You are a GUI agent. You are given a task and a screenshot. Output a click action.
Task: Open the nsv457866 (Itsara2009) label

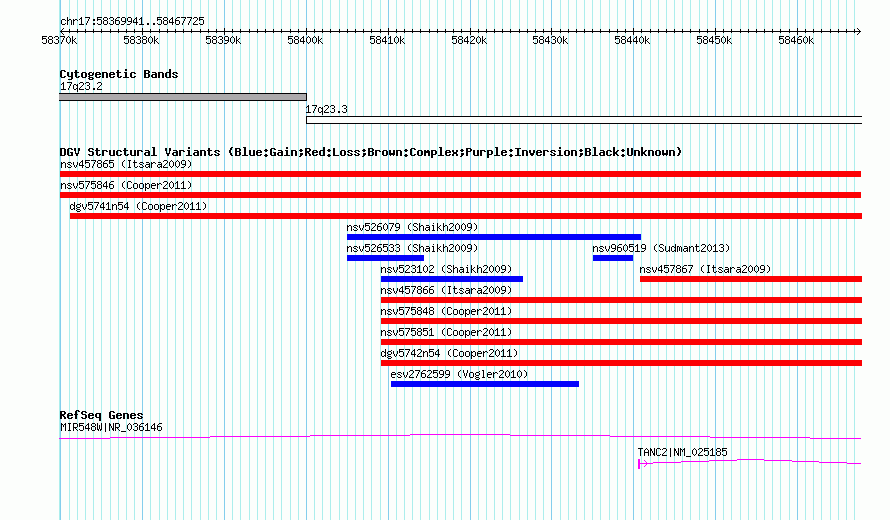(447, 290)
